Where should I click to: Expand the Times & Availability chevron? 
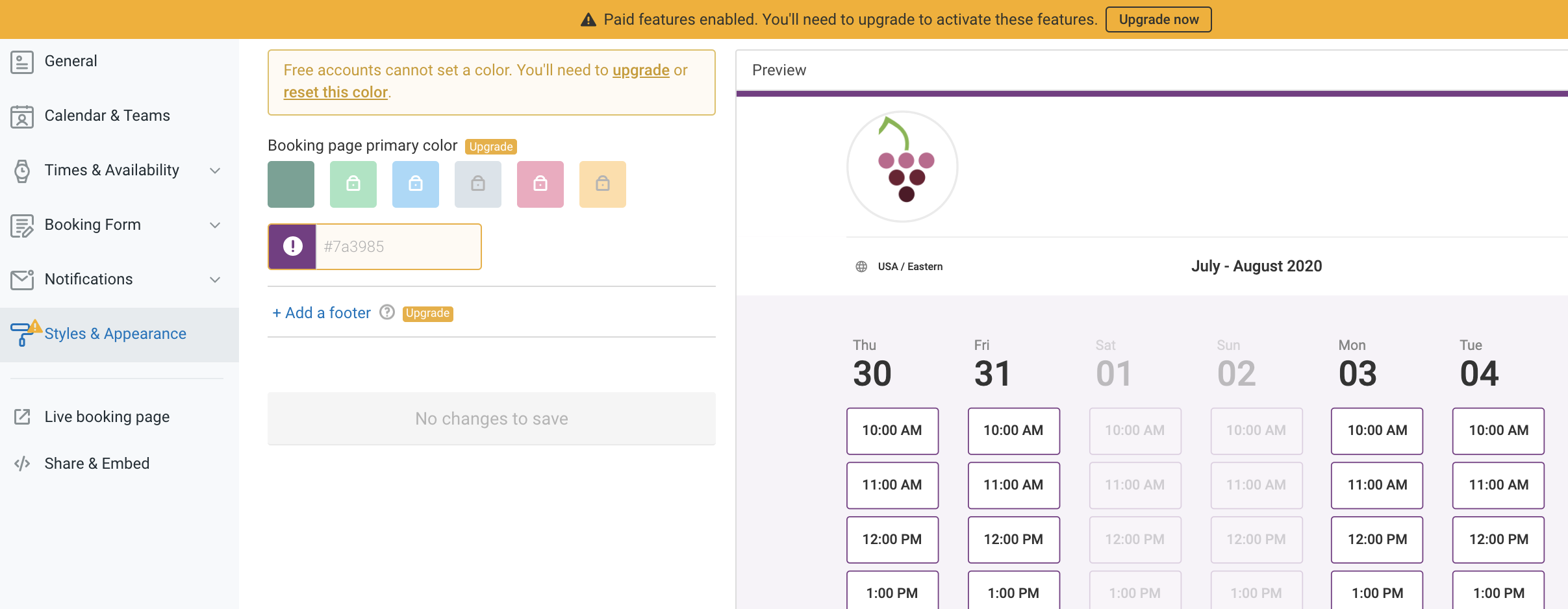tap(215, 171)
